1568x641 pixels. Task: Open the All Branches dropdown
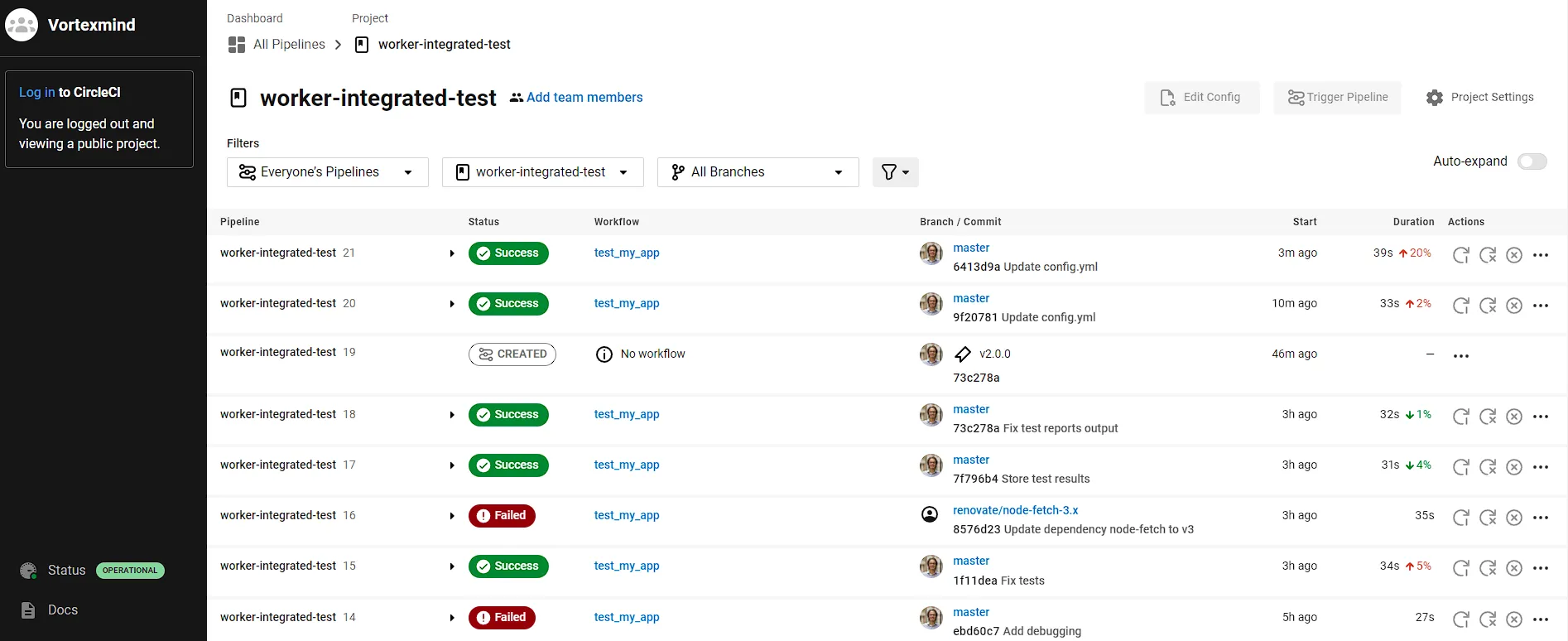pyautogui.click(x=758, y=172)
